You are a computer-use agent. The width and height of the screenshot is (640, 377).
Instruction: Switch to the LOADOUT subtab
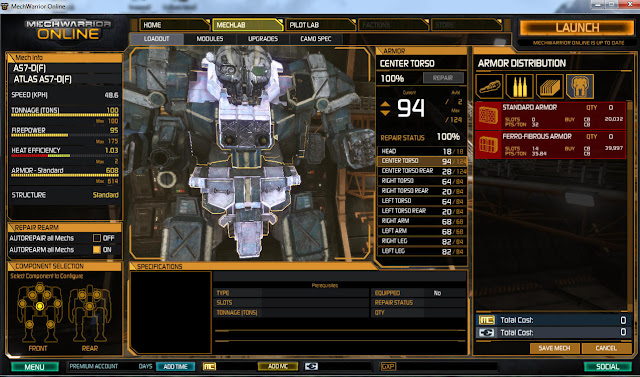[x=156, y=39]
